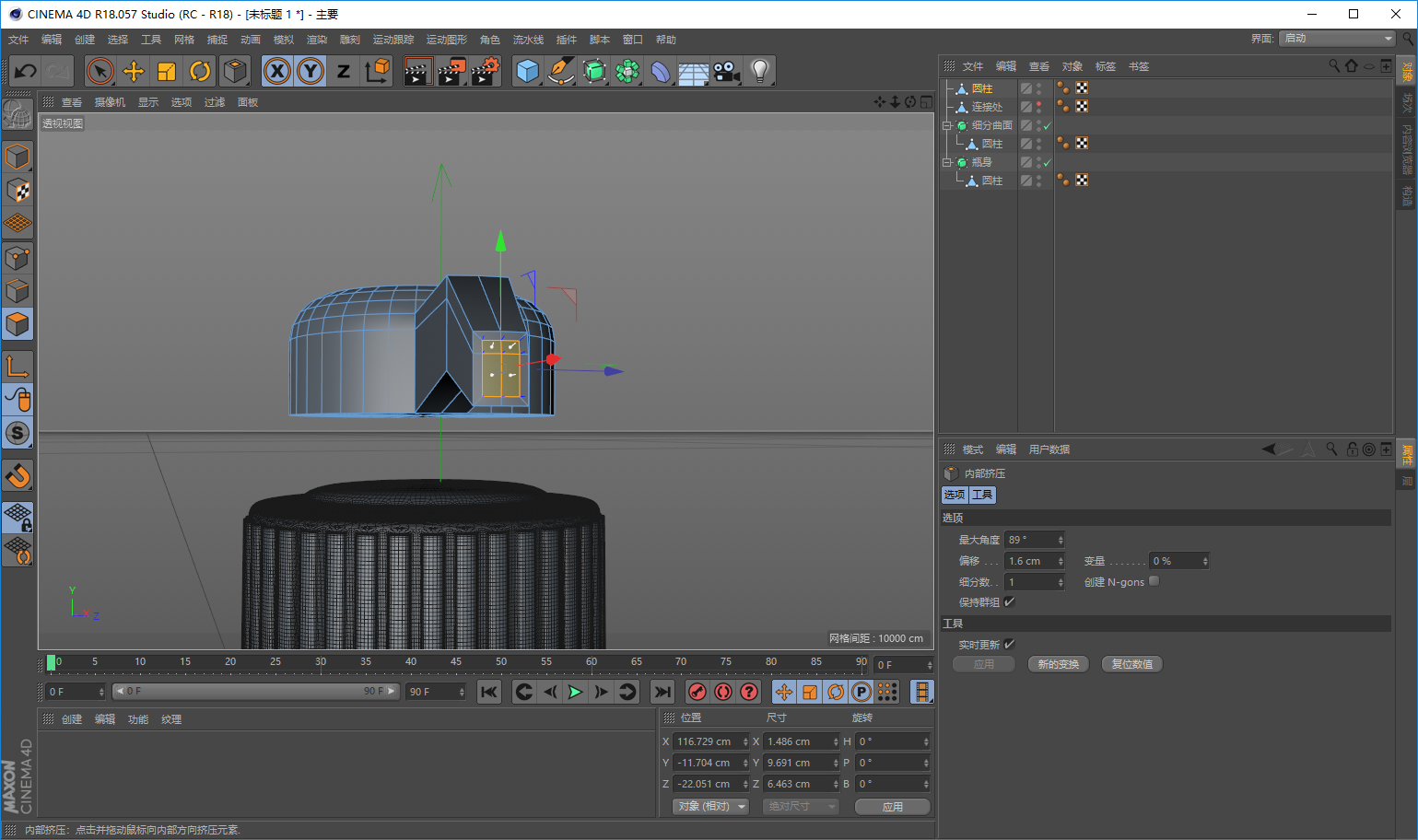Select the Live Selection cursor tool

click(x=100, y=71)
